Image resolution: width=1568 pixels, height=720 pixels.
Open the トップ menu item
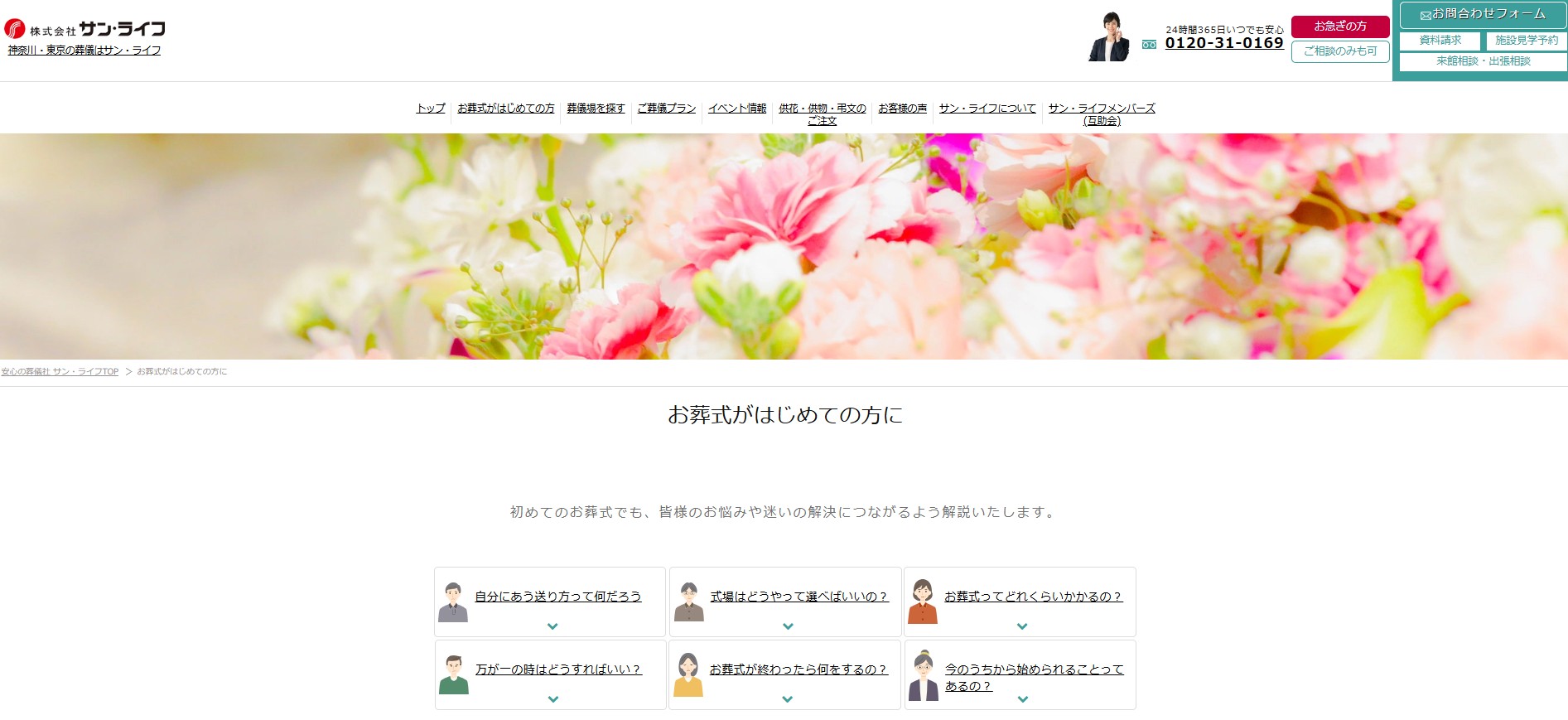(x=431, y=109)
